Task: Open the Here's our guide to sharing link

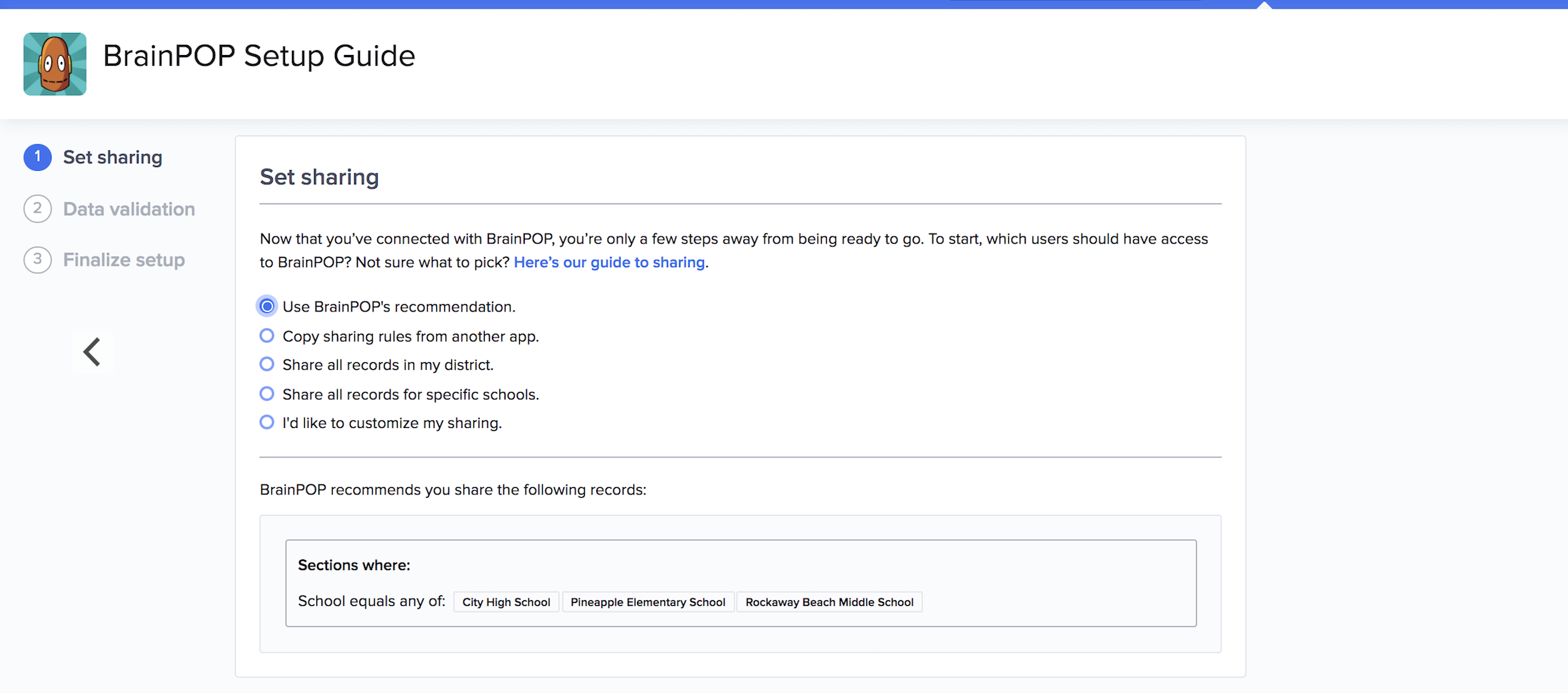Action: (609, 262)
